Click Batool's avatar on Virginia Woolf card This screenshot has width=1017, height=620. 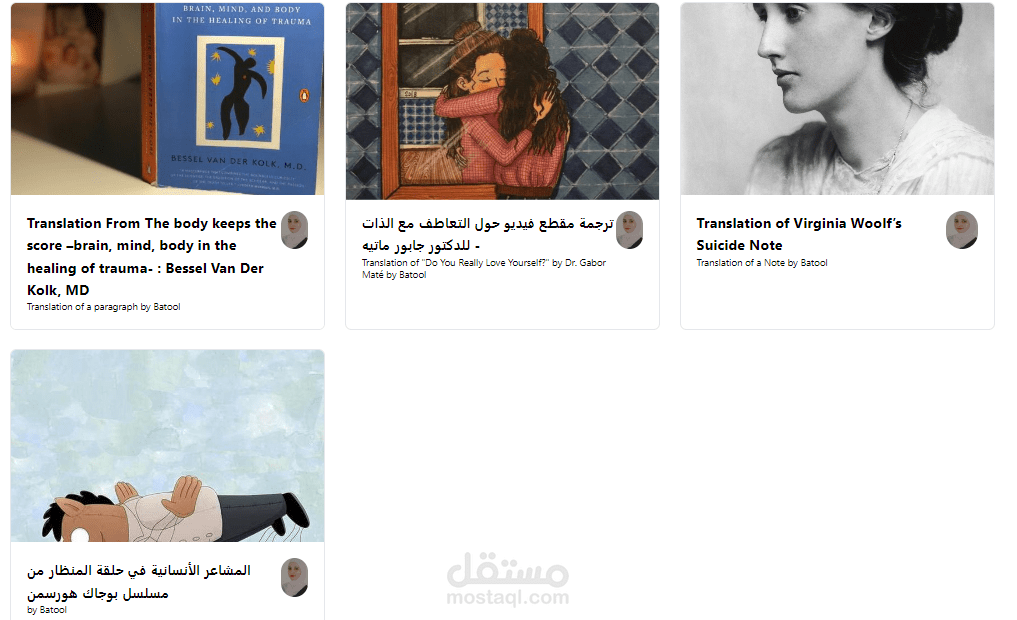pos(961,230)
